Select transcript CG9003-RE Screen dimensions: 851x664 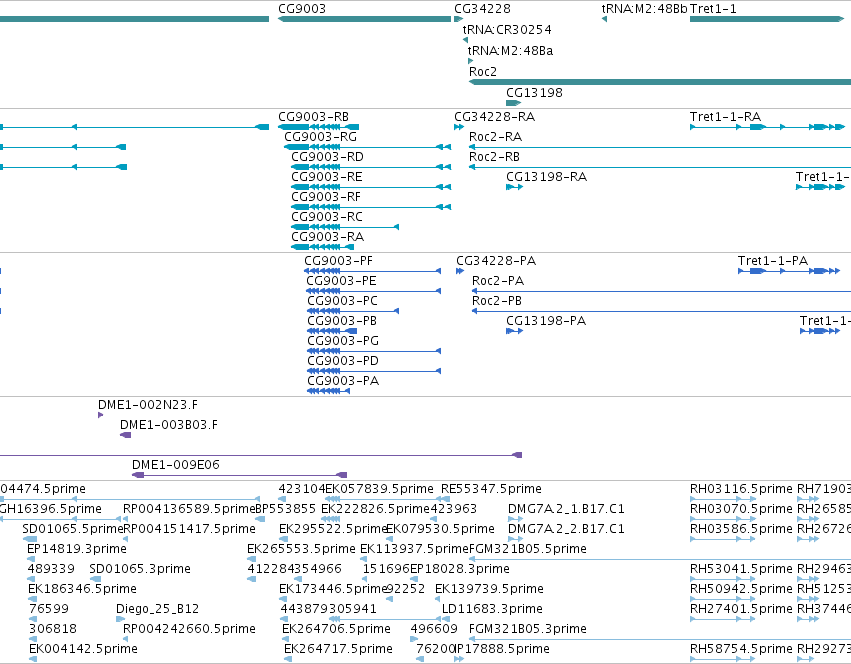tap(371, 187)
